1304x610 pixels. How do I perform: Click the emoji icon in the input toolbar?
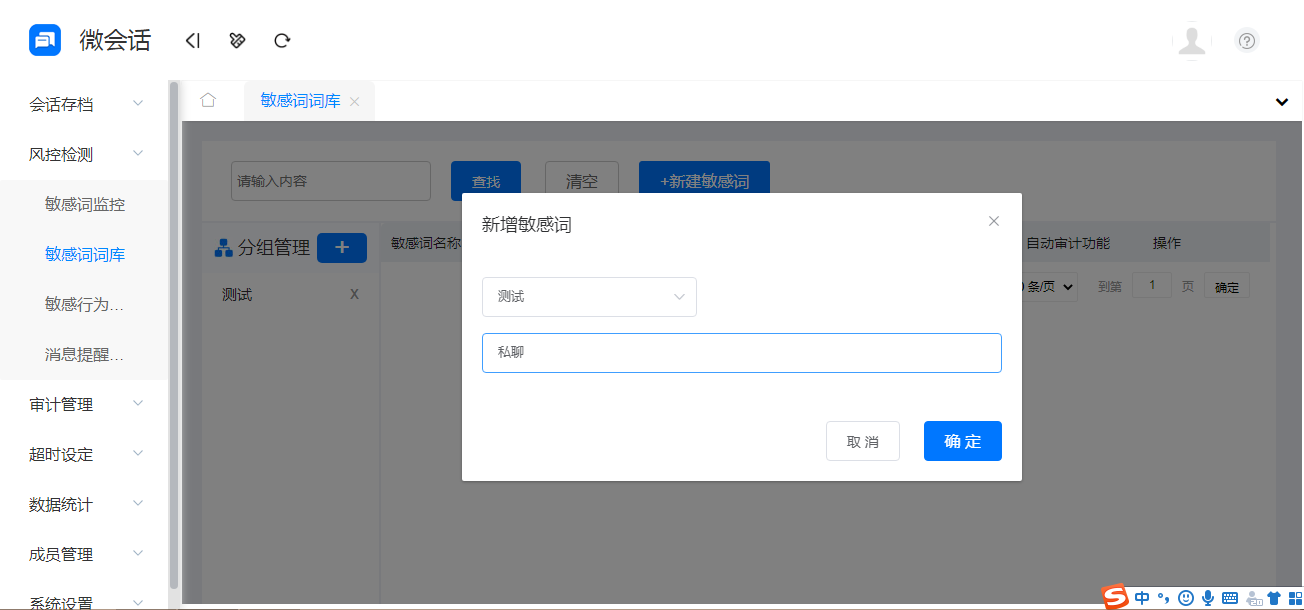click(x=1186, y=597)
